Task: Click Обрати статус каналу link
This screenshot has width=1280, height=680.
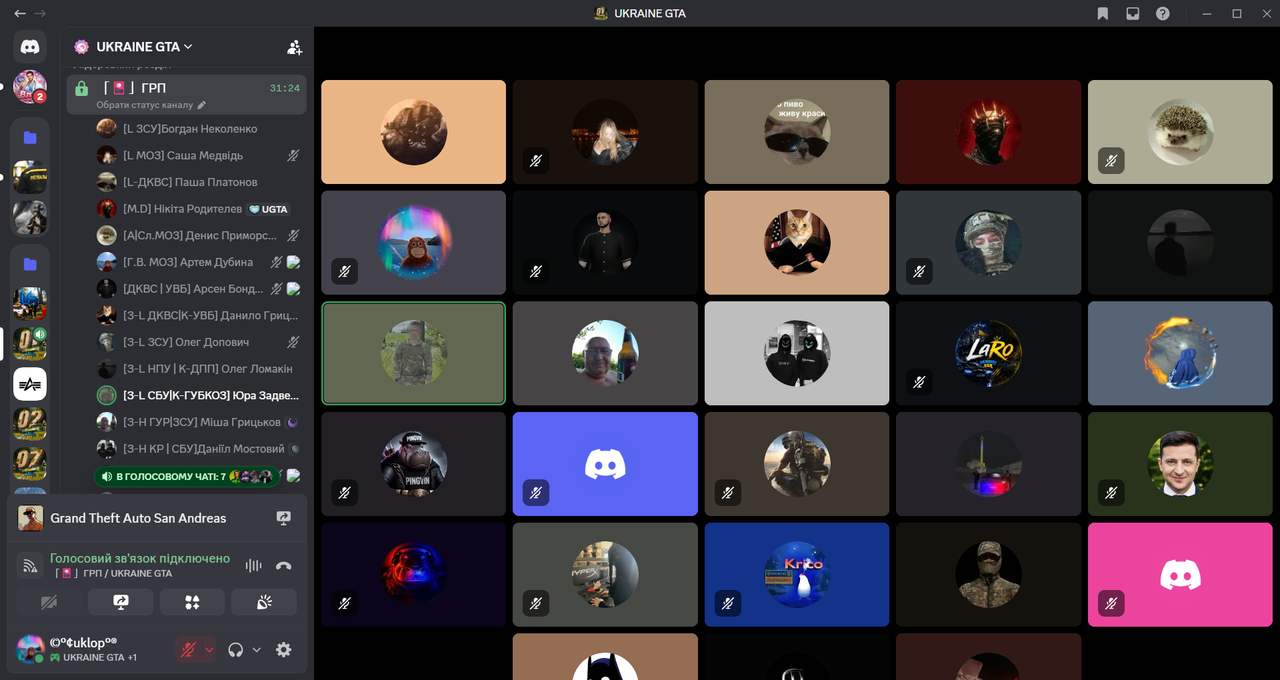Action: (x=144, y=105)
